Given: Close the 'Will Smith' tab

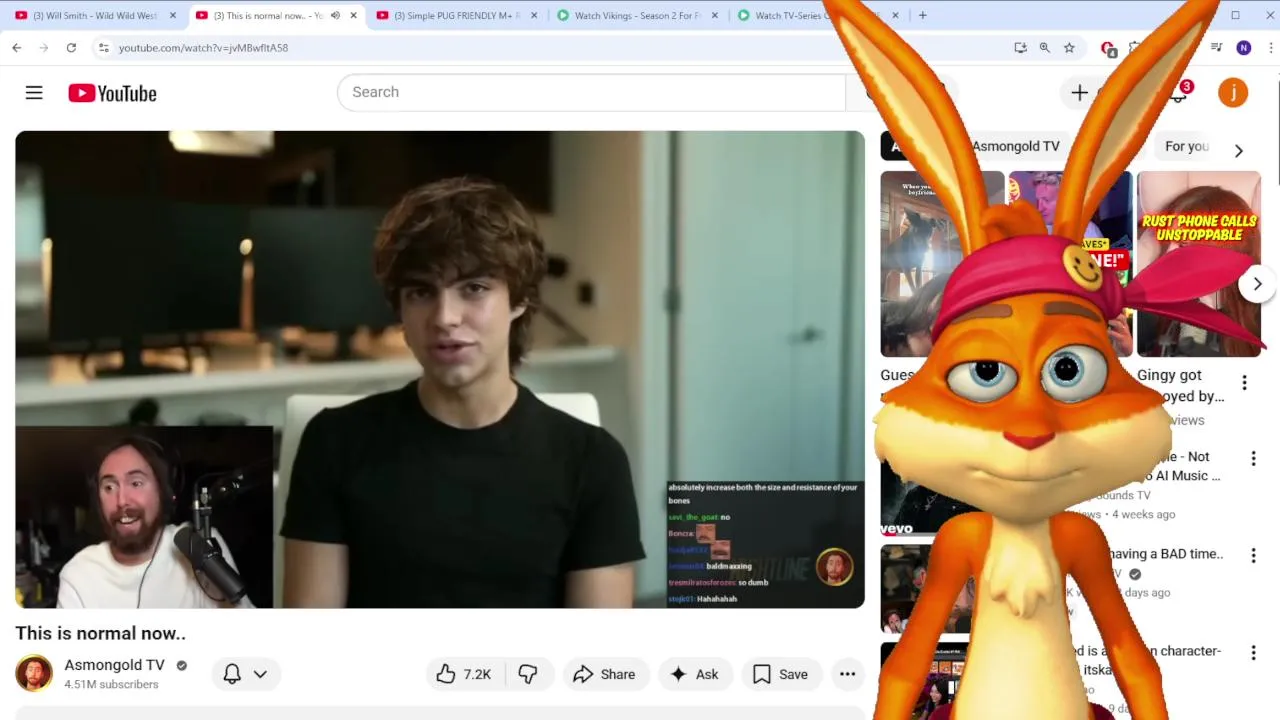Looking at the screenshot, I should [x=172, y=15].
